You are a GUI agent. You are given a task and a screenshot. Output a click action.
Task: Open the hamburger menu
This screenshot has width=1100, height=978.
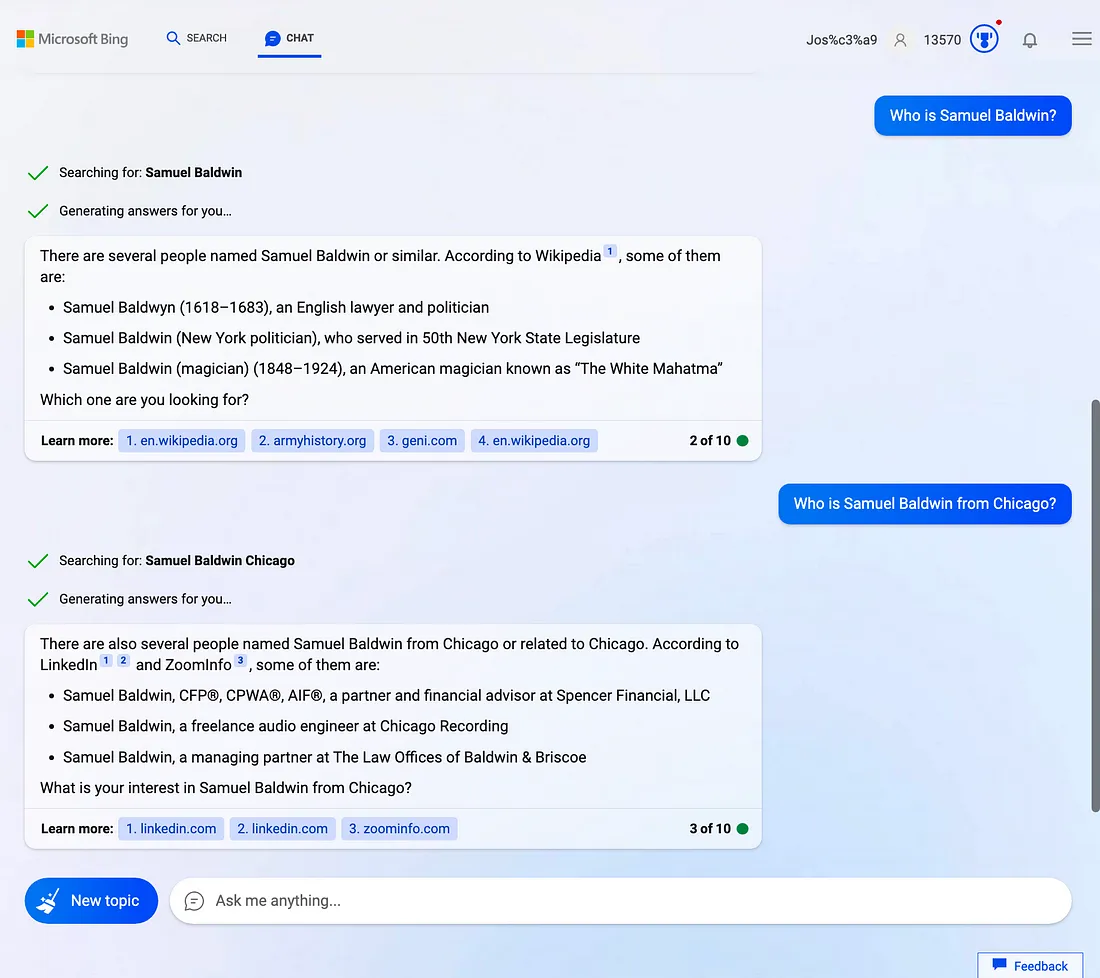point(1082,39)
